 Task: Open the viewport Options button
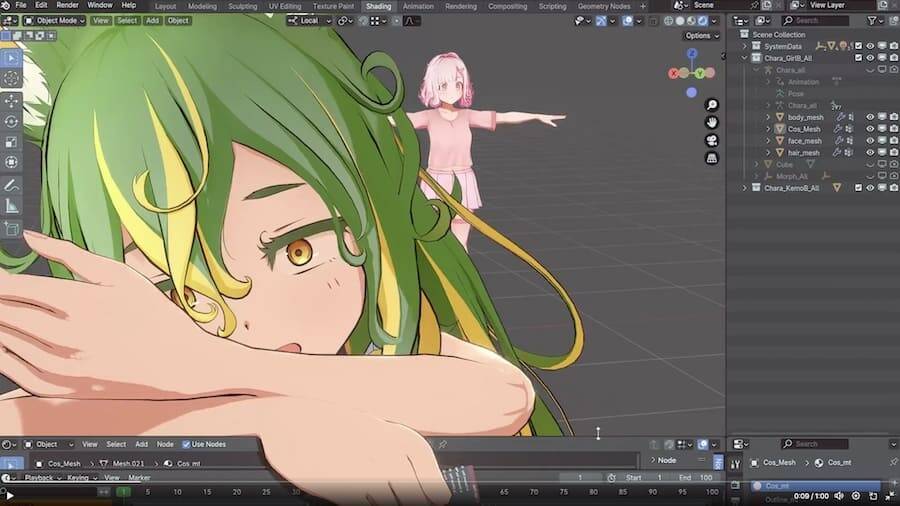[x=700, y=36]
